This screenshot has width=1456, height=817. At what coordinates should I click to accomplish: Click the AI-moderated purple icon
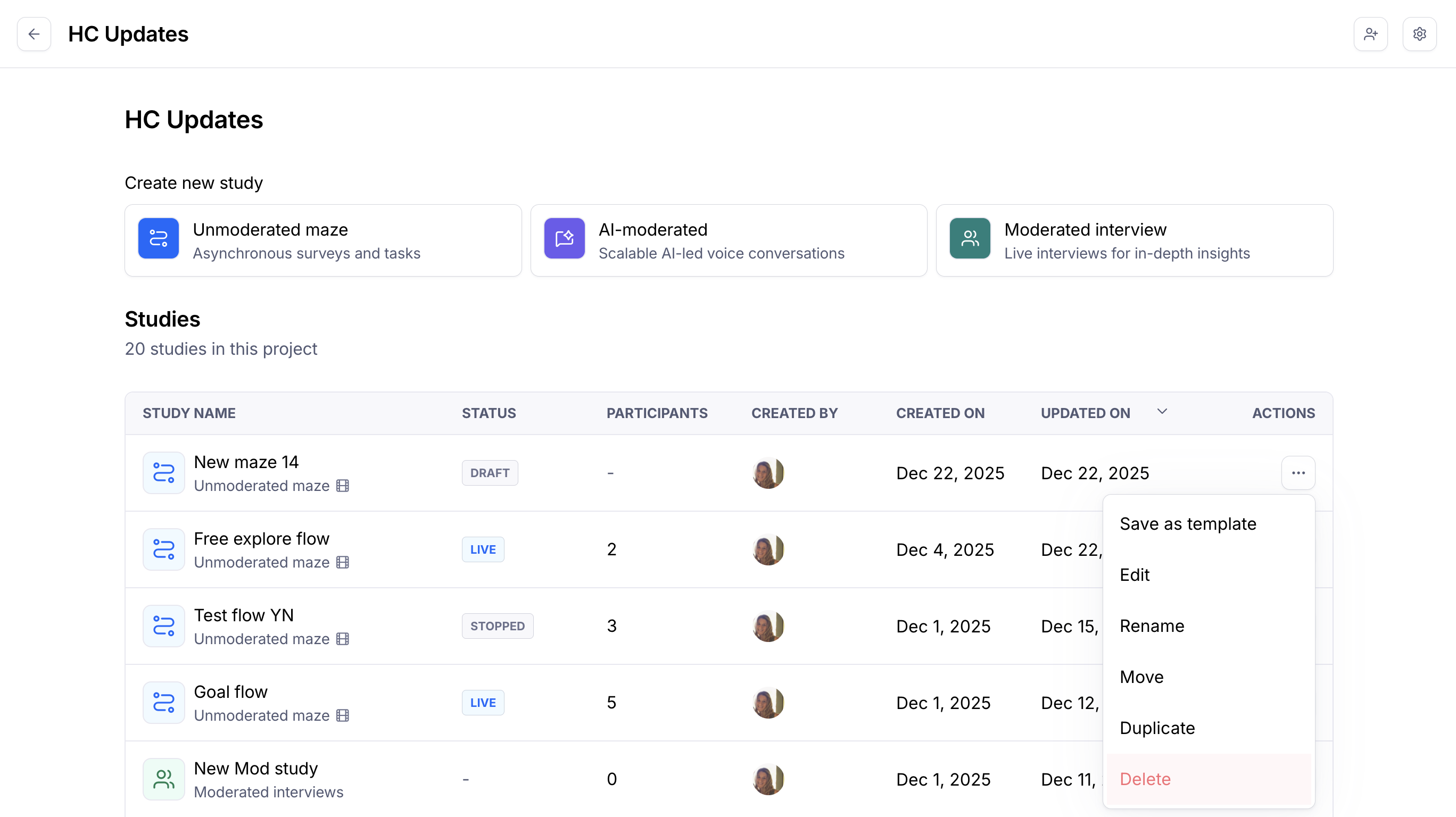click(564, 238)
